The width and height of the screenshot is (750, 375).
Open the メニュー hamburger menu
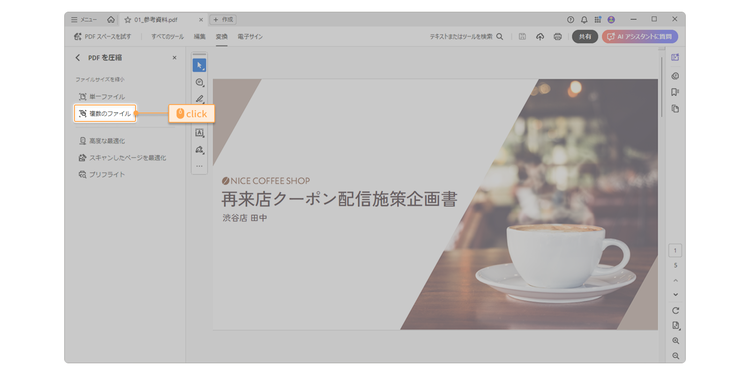83,20
